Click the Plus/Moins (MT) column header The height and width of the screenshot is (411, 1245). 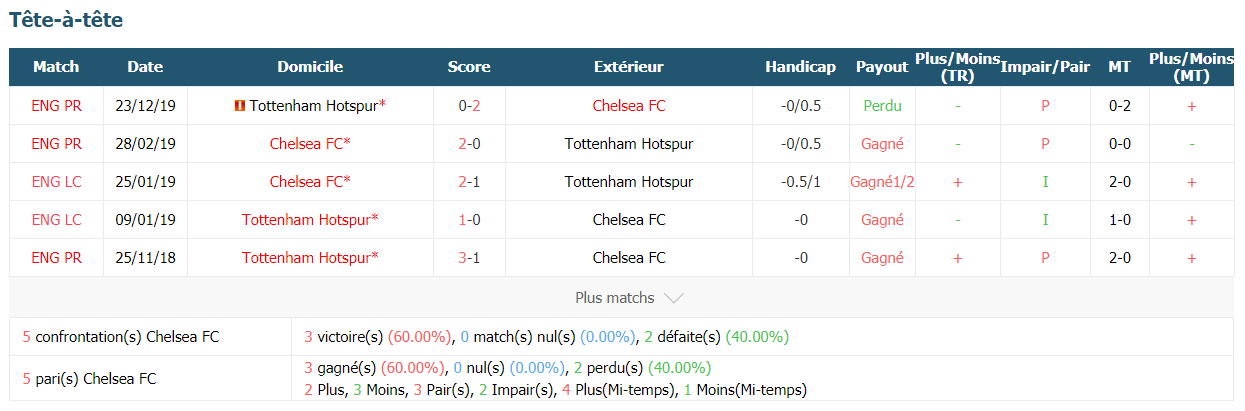click(1191, 67)
